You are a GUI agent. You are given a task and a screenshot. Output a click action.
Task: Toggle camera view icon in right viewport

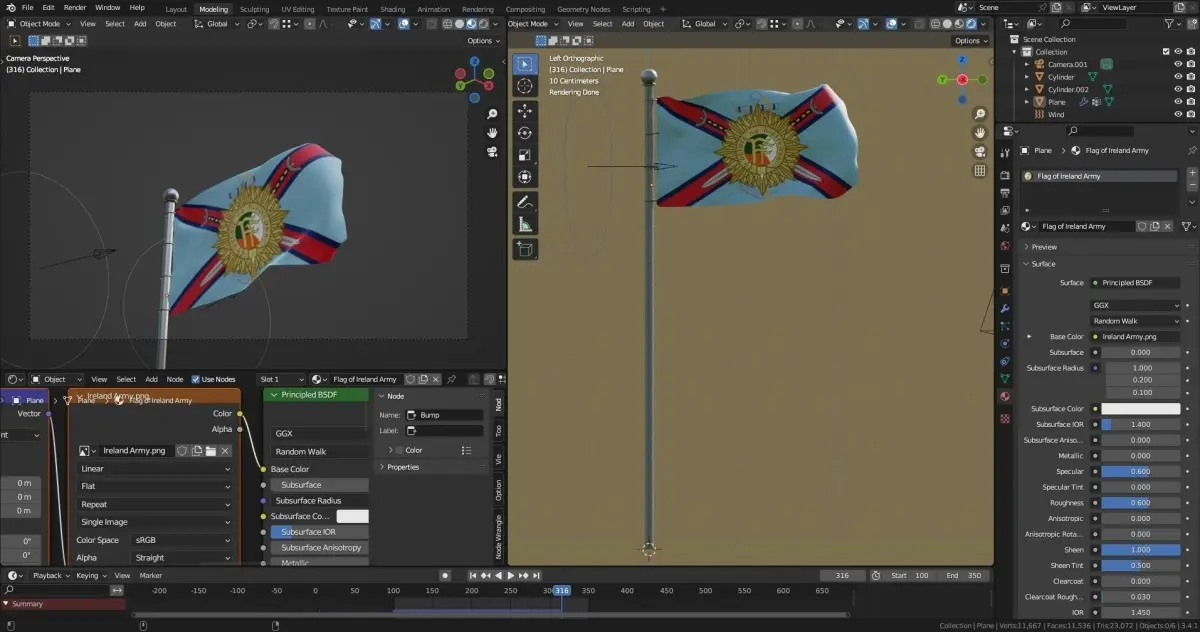point(980,152)
